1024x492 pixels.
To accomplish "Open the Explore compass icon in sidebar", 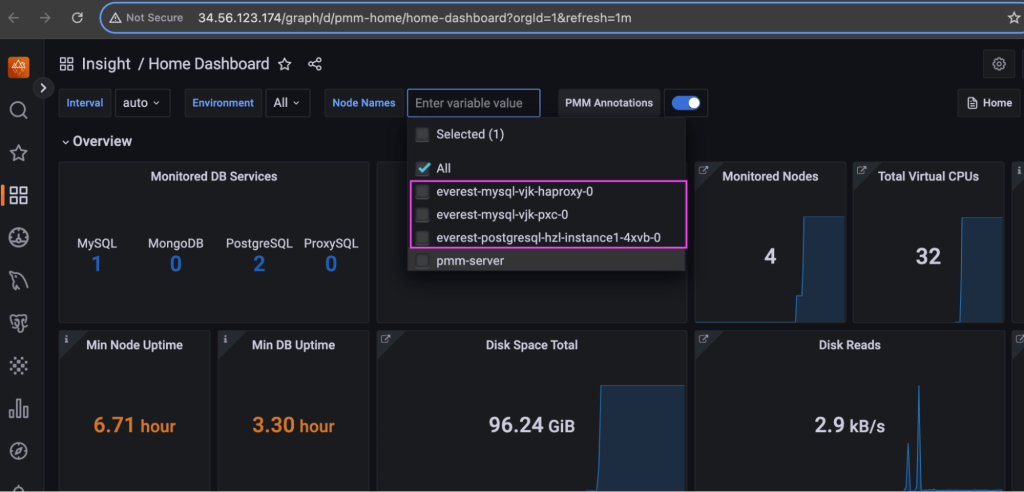I will point(18,451).
